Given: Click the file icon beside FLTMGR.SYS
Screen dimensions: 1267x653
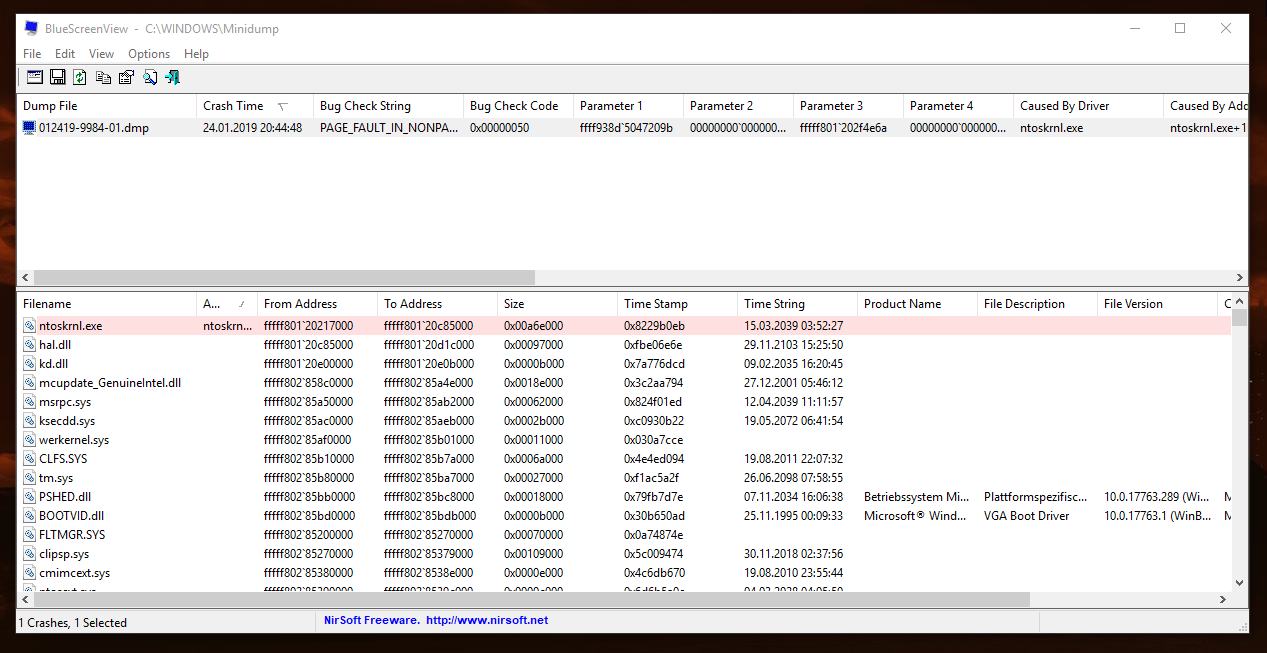Looking at the screenshot, I should tap(30, 535).
